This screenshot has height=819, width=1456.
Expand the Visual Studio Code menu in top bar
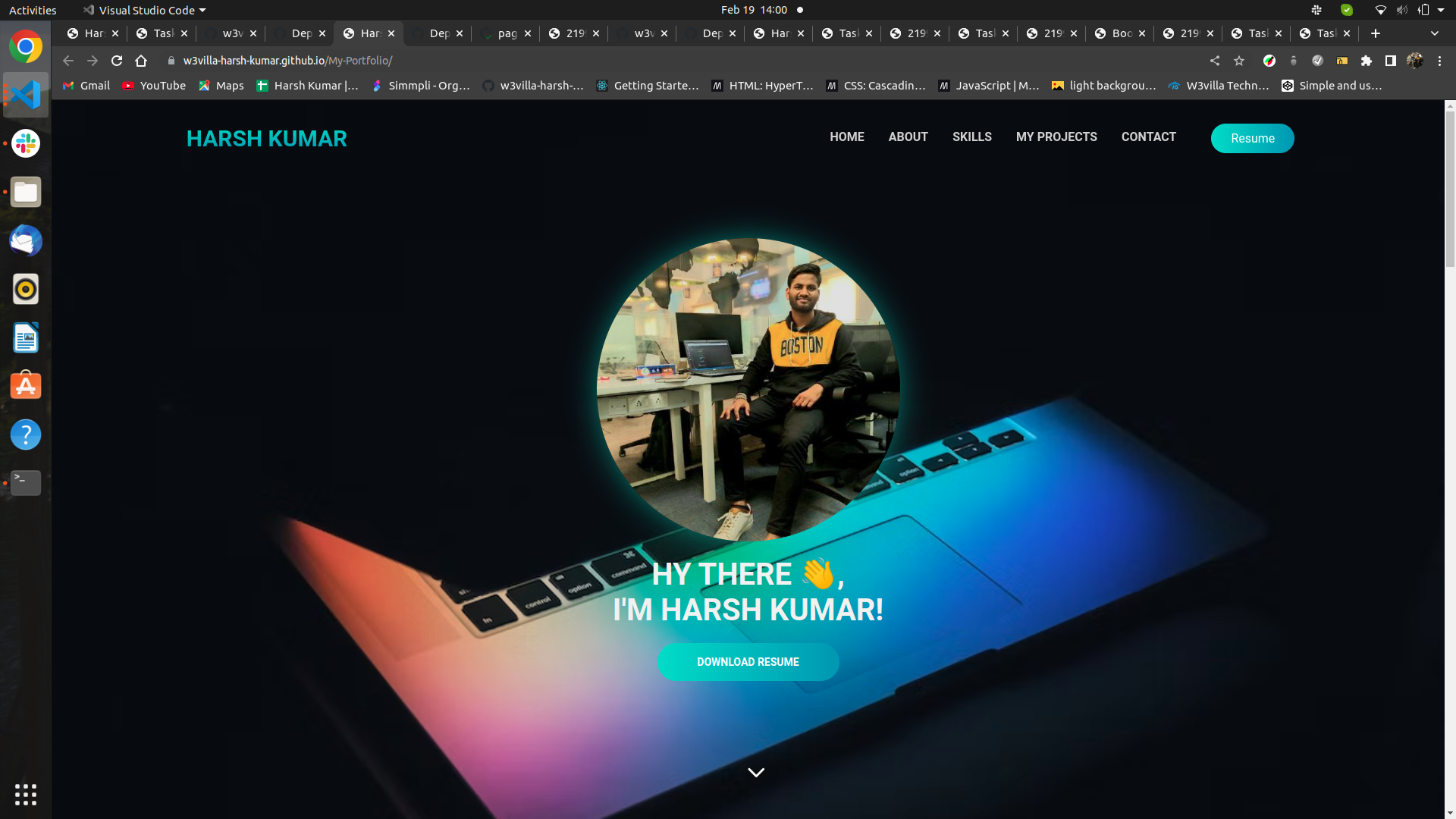click(x=144, y=10)
